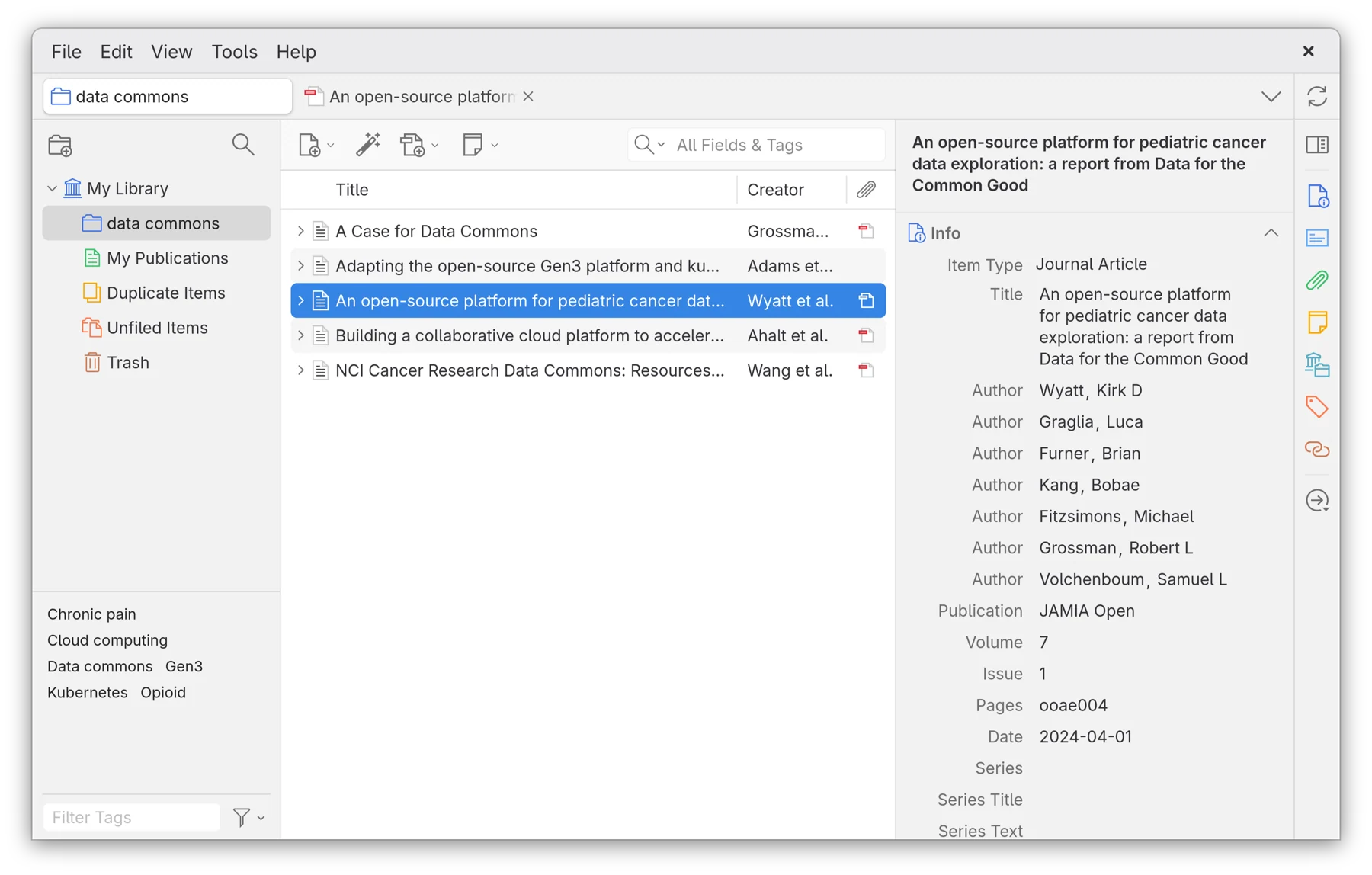Toggle the item pane layout icon
This screenshot has height=875, width=1372.
(1317, 145)
